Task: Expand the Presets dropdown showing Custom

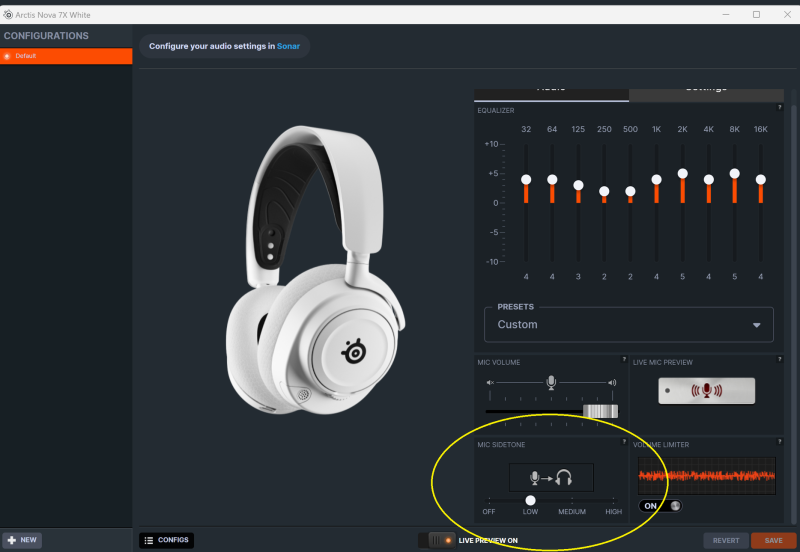Action: (x=629, y=325)
